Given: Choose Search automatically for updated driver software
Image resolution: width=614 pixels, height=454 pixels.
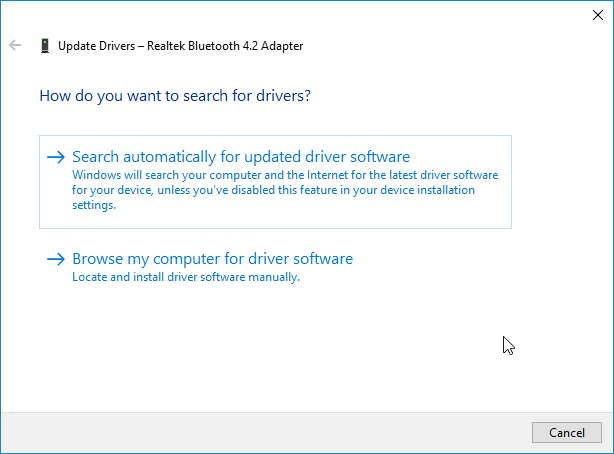Looking at the screenshot, I should coord(275,182).
